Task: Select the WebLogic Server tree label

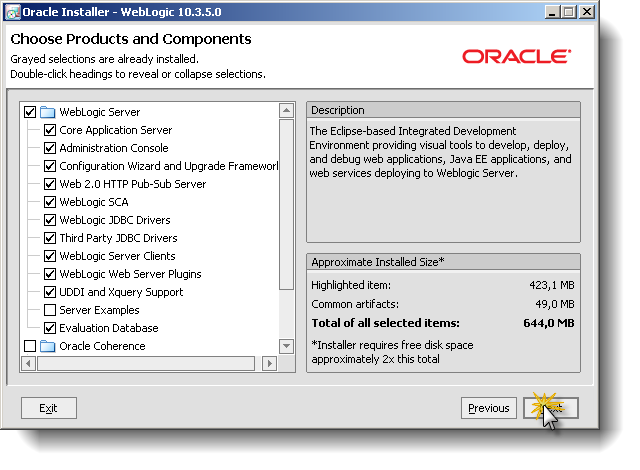Action: (x=100, y=112)
